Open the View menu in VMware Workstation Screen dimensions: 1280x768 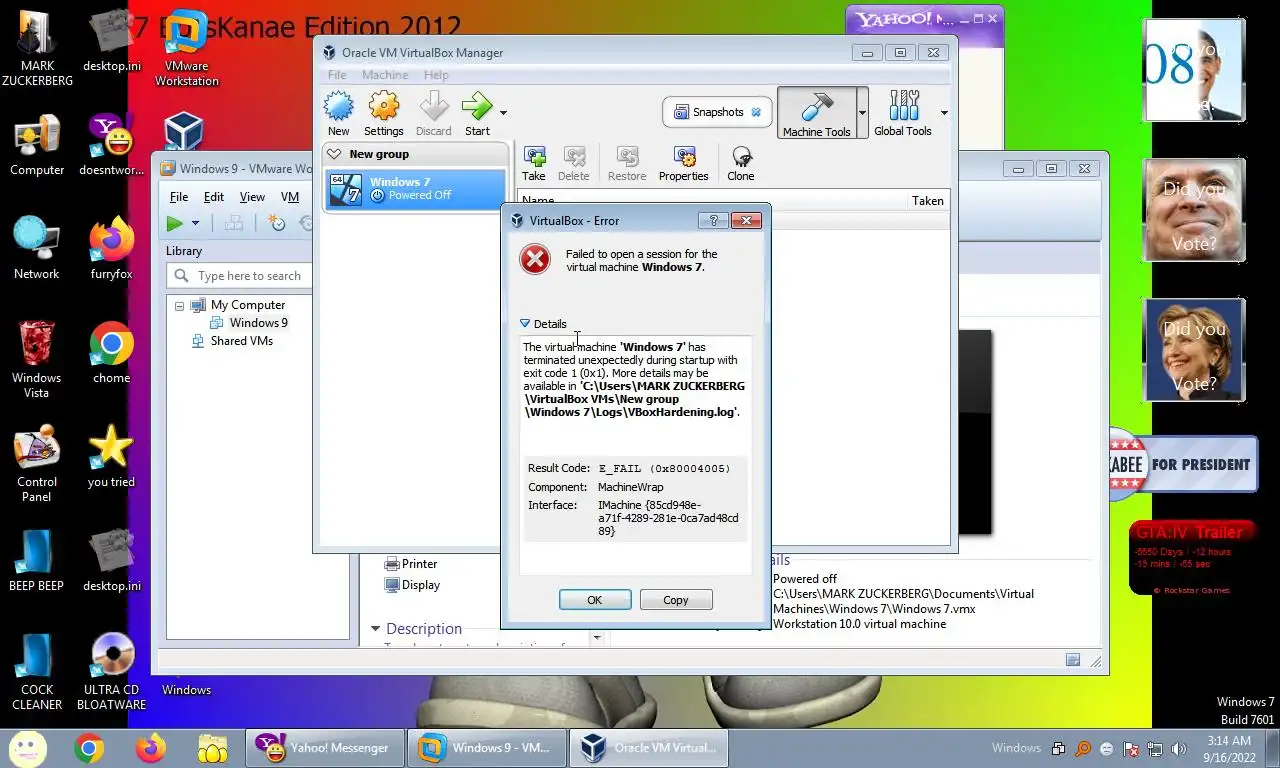[252, 197]
